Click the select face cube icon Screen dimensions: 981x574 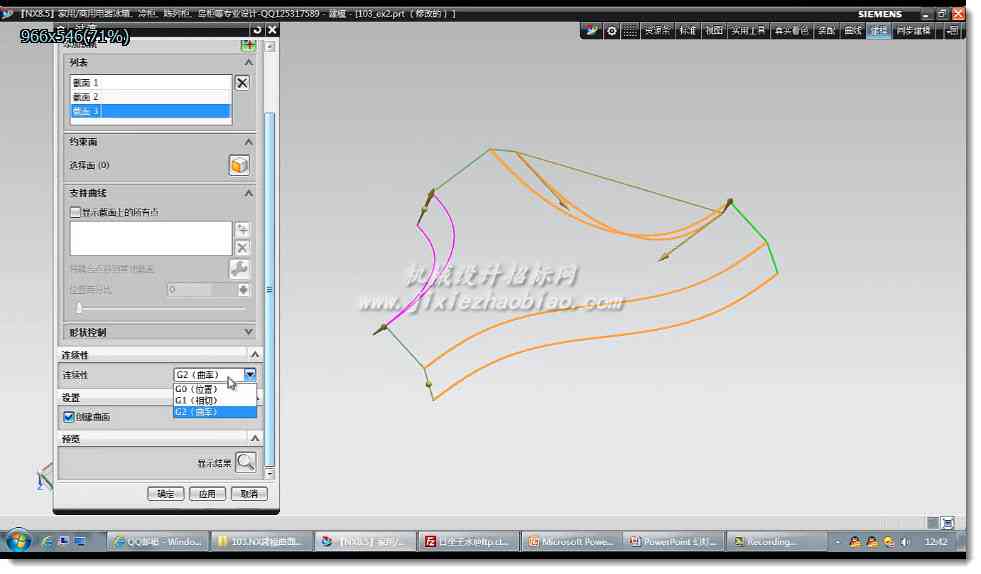click(239, 166)
